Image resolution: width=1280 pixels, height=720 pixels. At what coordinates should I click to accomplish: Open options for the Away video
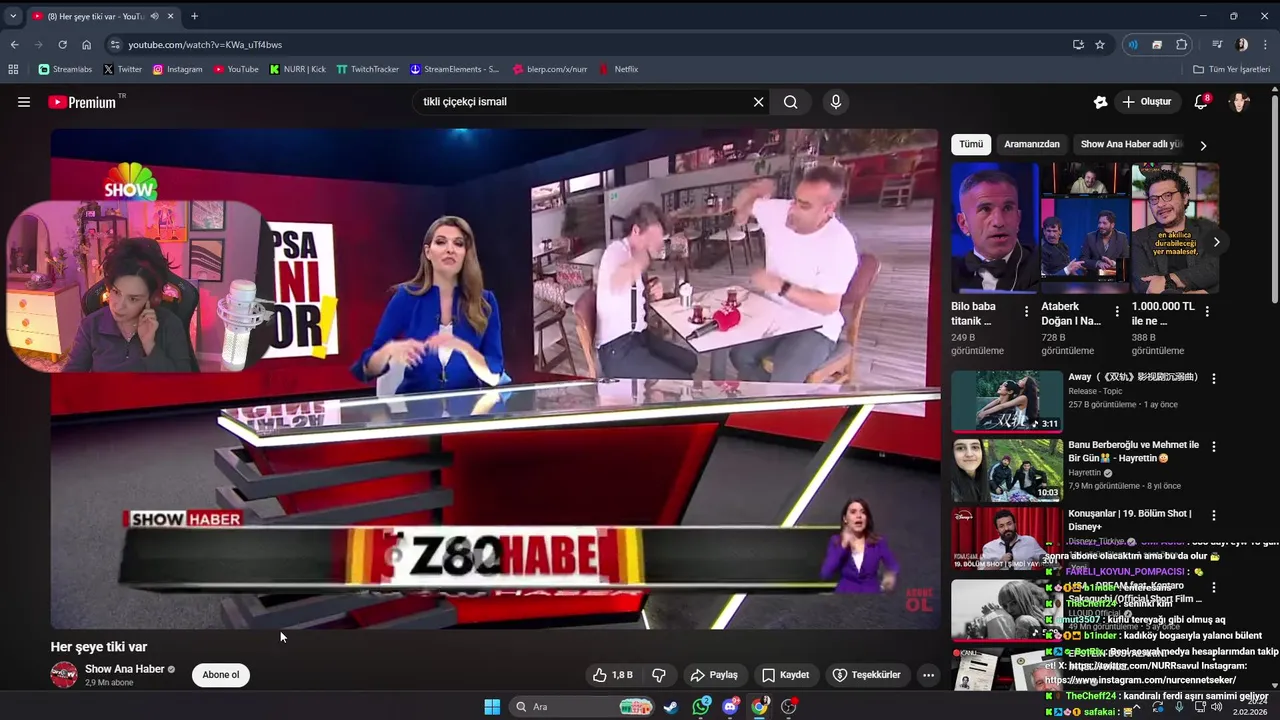tap(1214, 379)
